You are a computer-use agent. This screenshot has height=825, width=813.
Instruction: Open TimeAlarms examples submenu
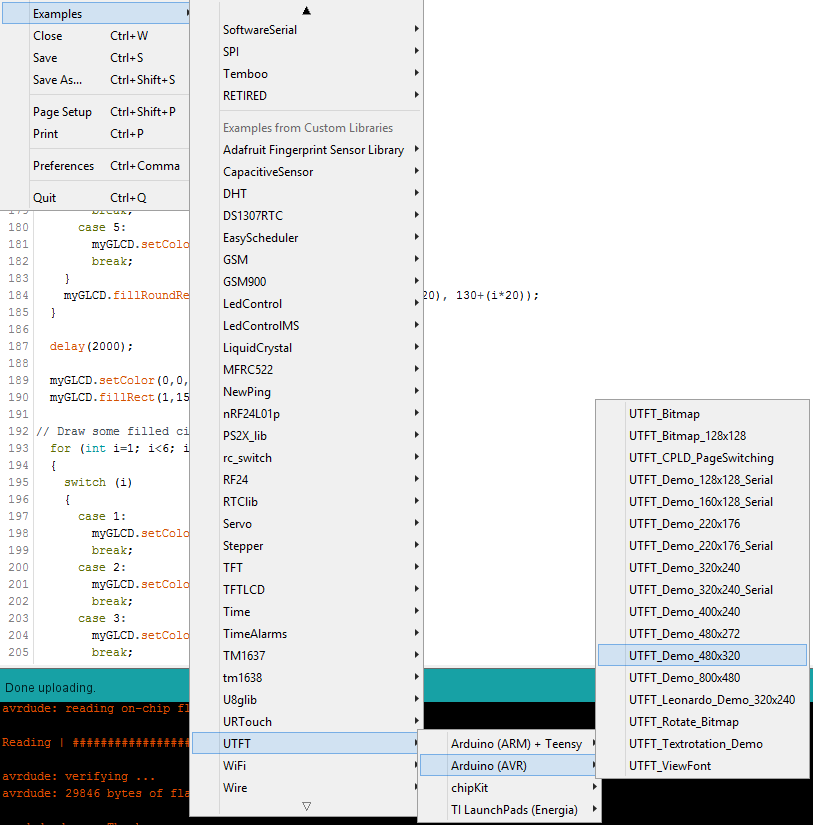306,634
